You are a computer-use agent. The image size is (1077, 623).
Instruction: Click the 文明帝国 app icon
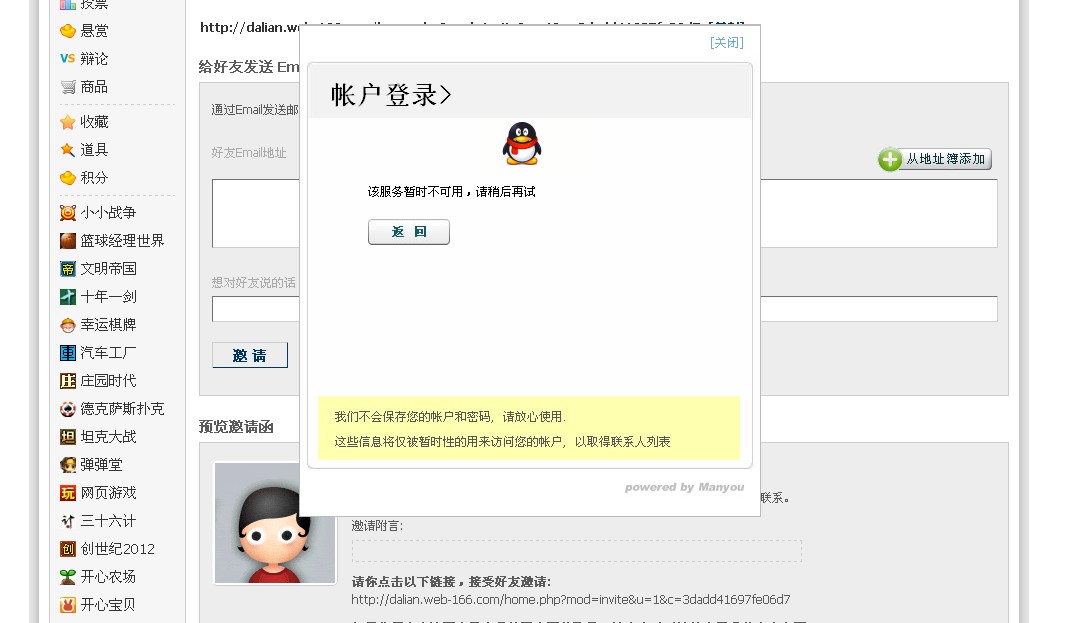click(67, 269)
